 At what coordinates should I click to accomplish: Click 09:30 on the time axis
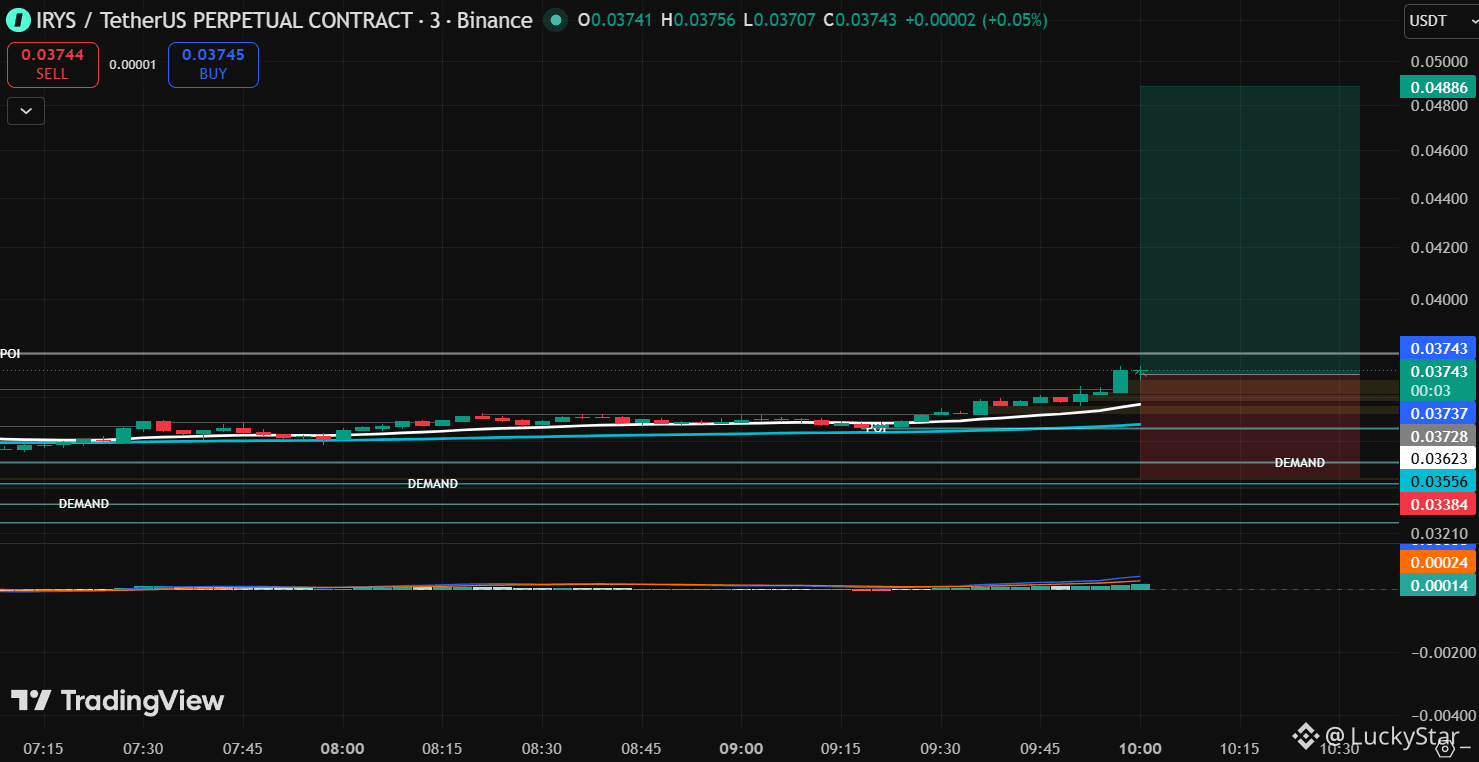(x=940, y=748)
